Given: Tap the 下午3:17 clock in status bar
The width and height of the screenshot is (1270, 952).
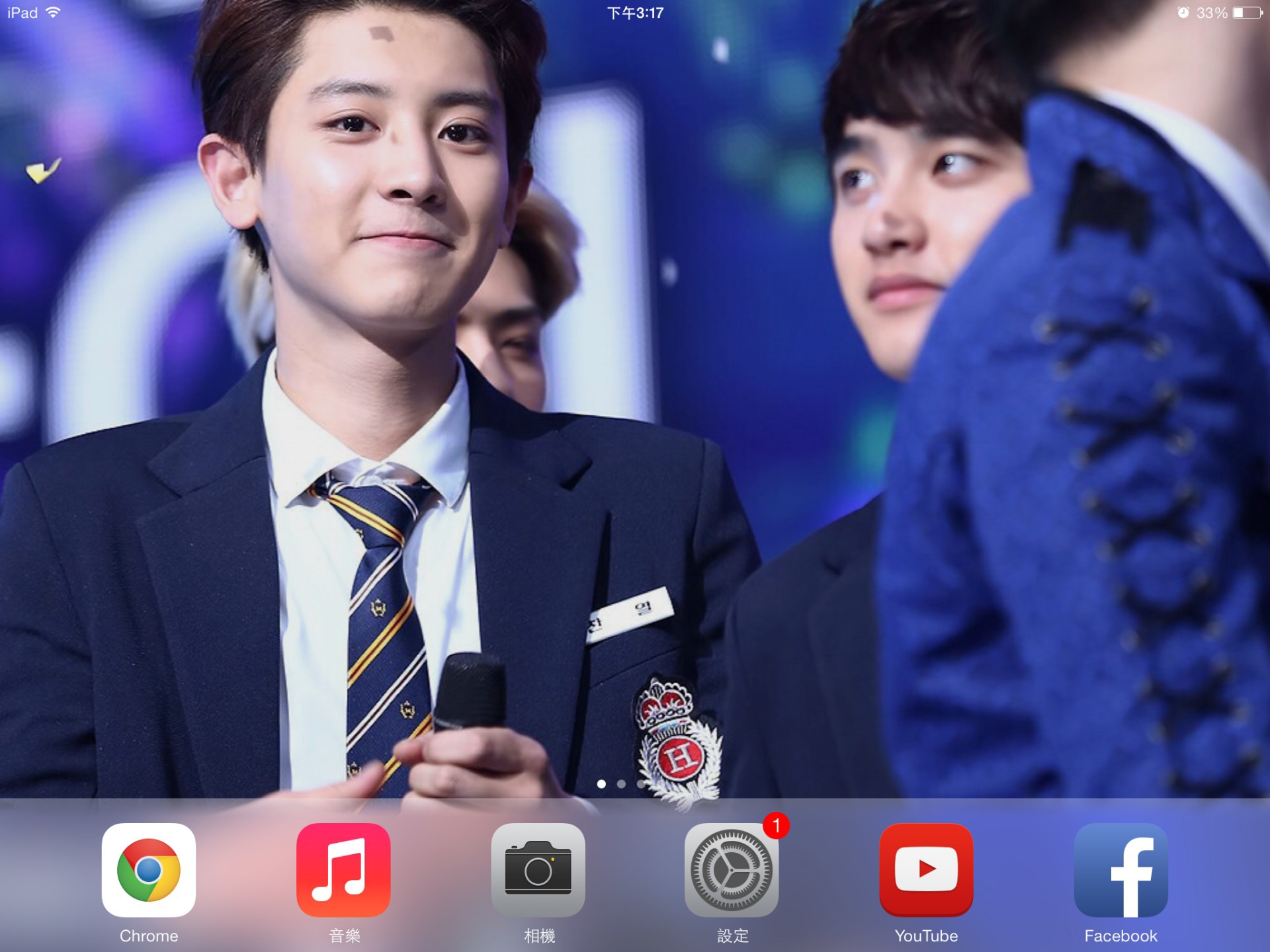Looking at the screenshot, I should [635, 13].
